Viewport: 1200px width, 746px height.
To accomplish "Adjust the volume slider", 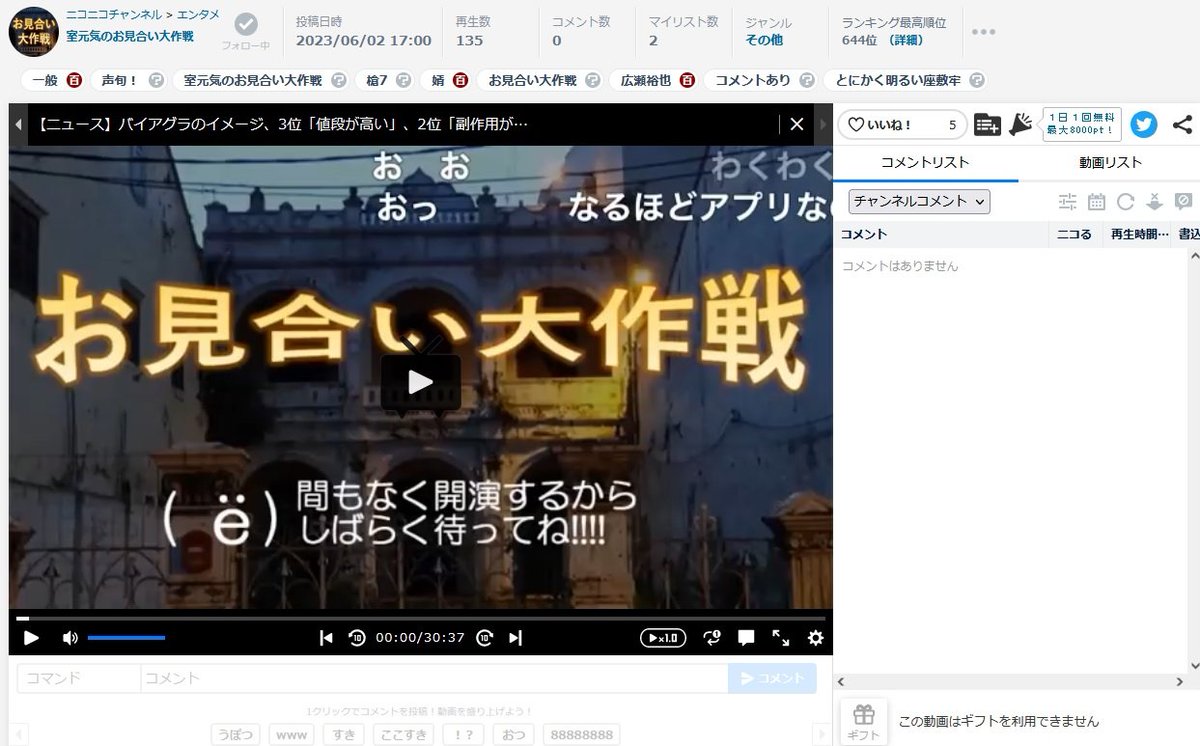I will point(128,636).
